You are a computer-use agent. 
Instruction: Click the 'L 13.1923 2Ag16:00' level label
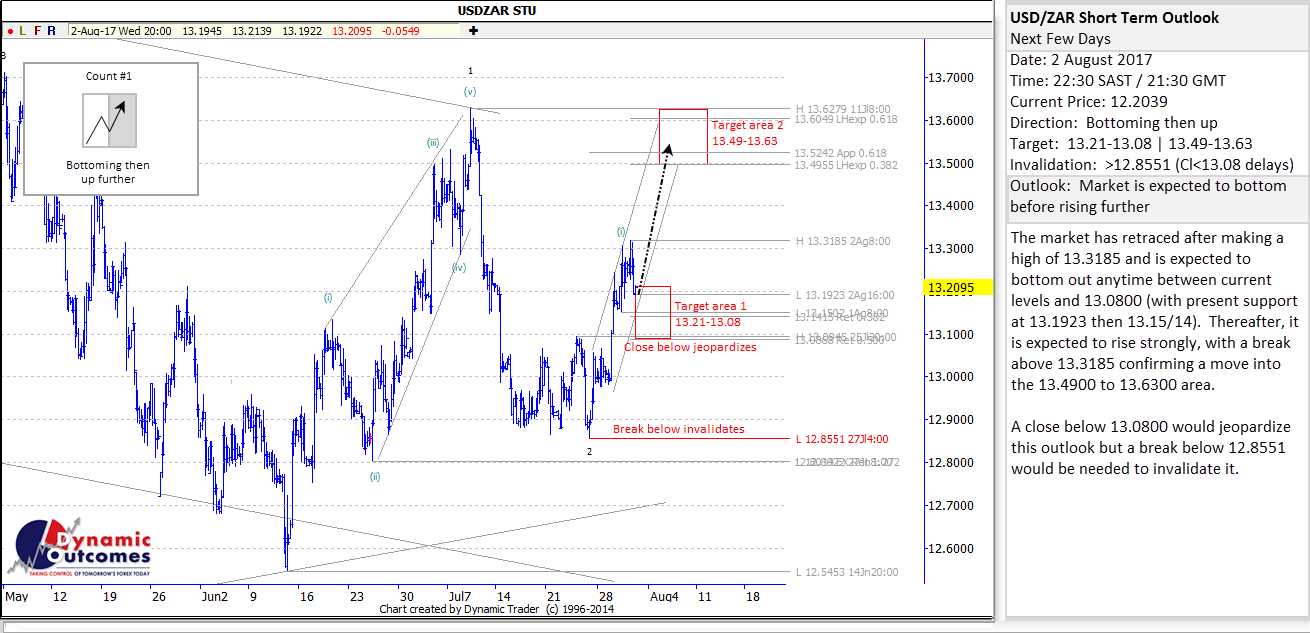[846, 295]
